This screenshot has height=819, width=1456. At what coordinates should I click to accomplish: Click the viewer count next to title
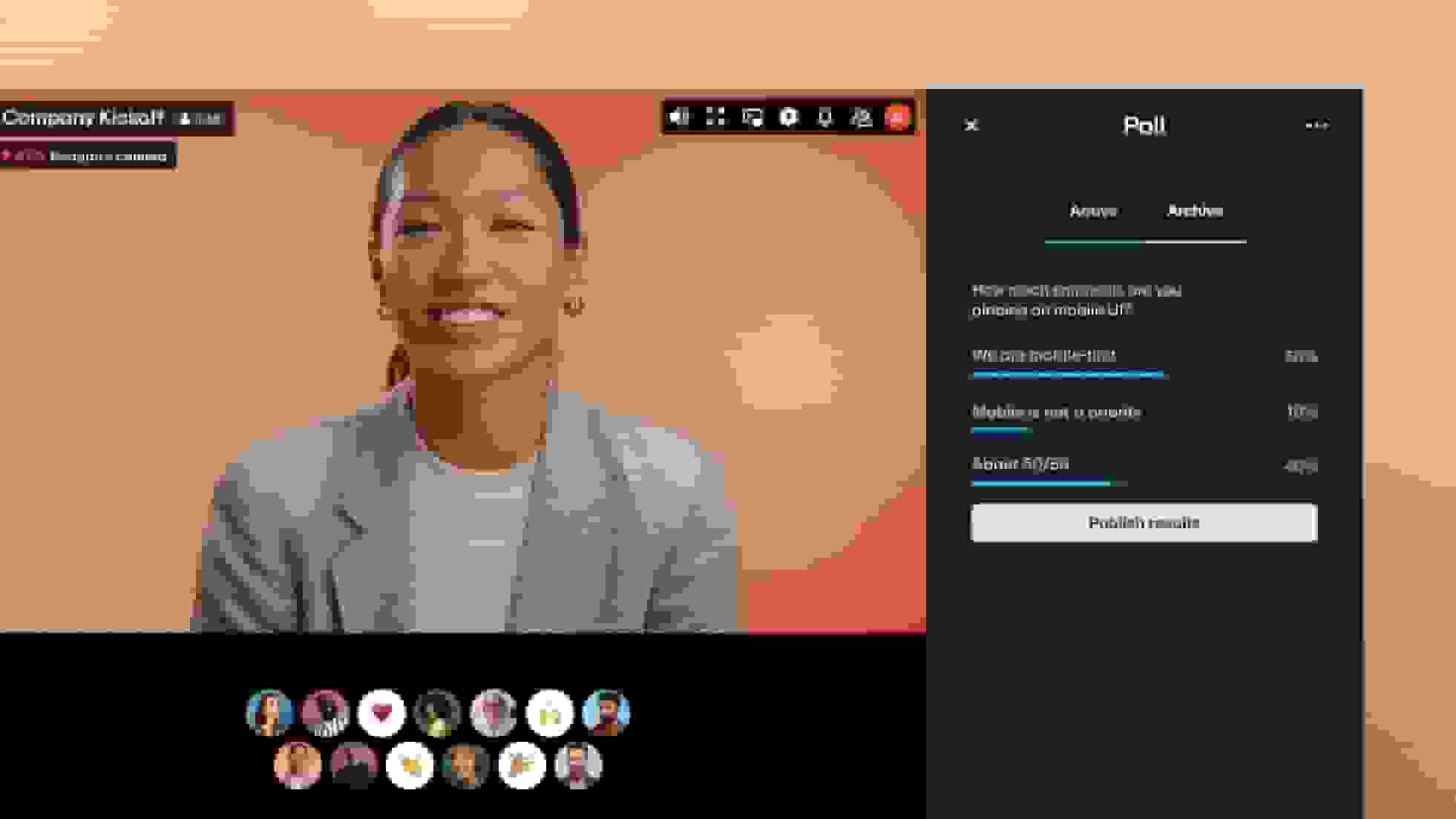coord(200,119)
